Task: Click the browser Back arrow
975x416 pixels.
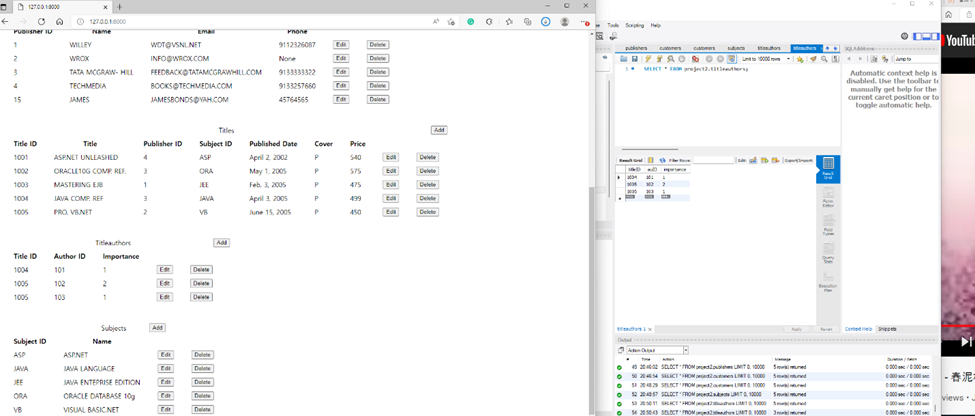Action: pyautogui.click(x=6, y=21)
